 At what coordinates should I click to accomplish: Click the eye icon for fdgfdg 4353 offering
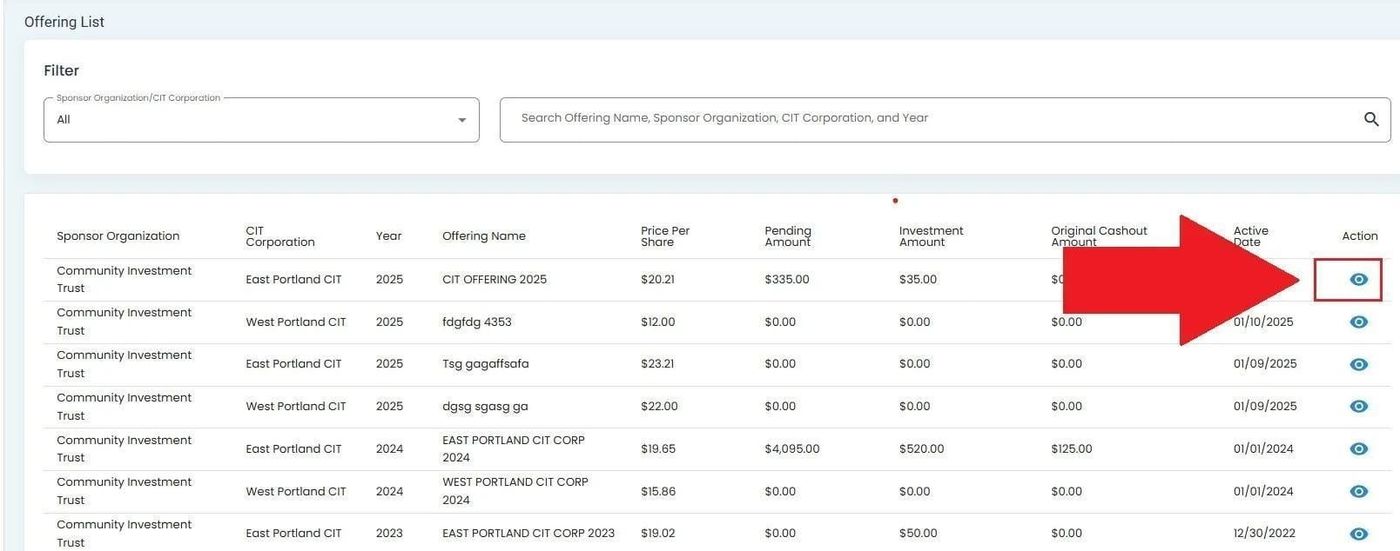coord(1358,322)
